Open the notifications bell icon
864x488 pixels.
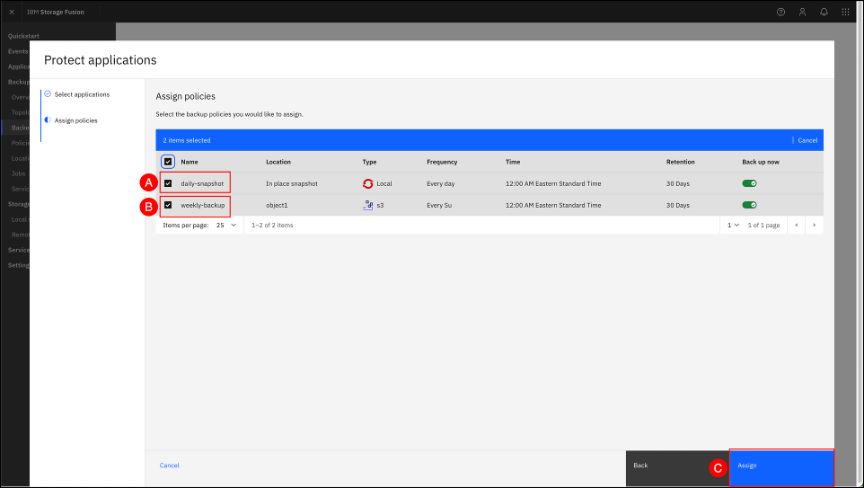pos(824,11)
